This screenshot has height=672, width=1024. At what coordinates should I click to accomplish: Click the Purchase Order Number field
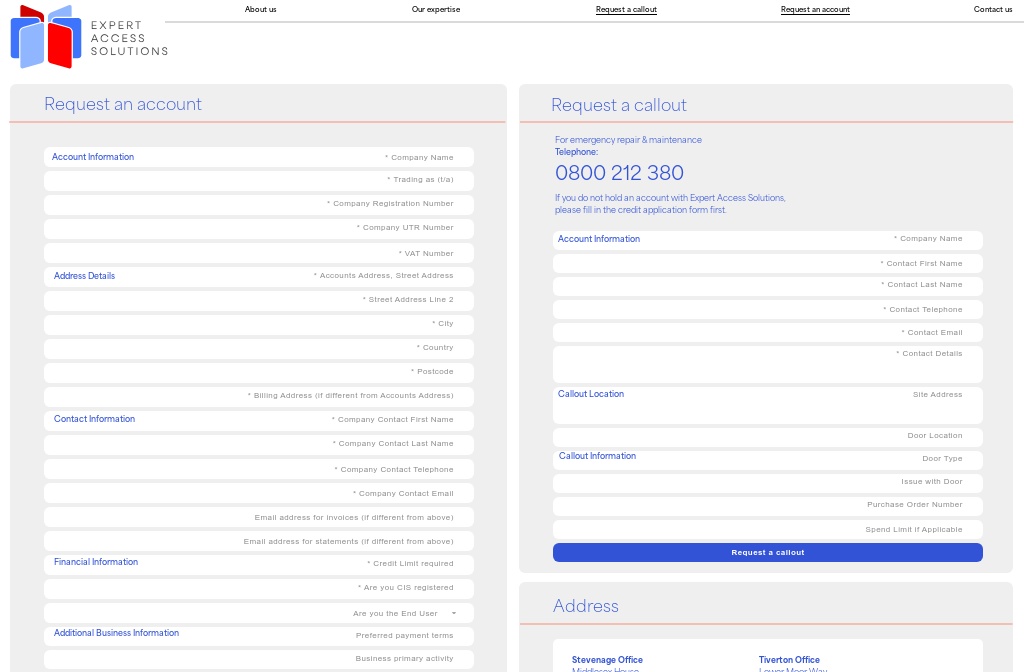point(767,505)
